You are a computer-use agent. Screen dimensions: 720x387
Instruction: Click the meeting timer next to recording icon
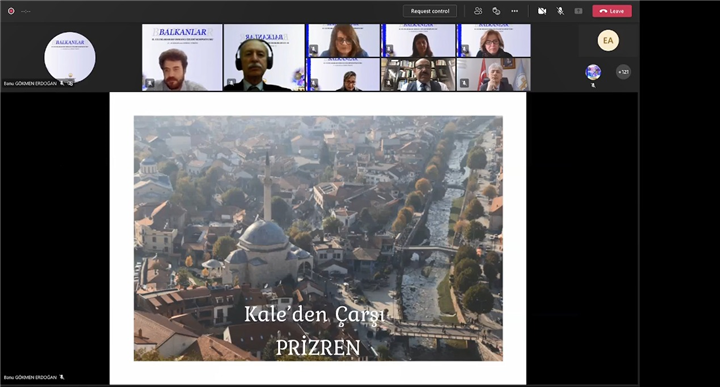pyautogui.click(x=26, y=11)
